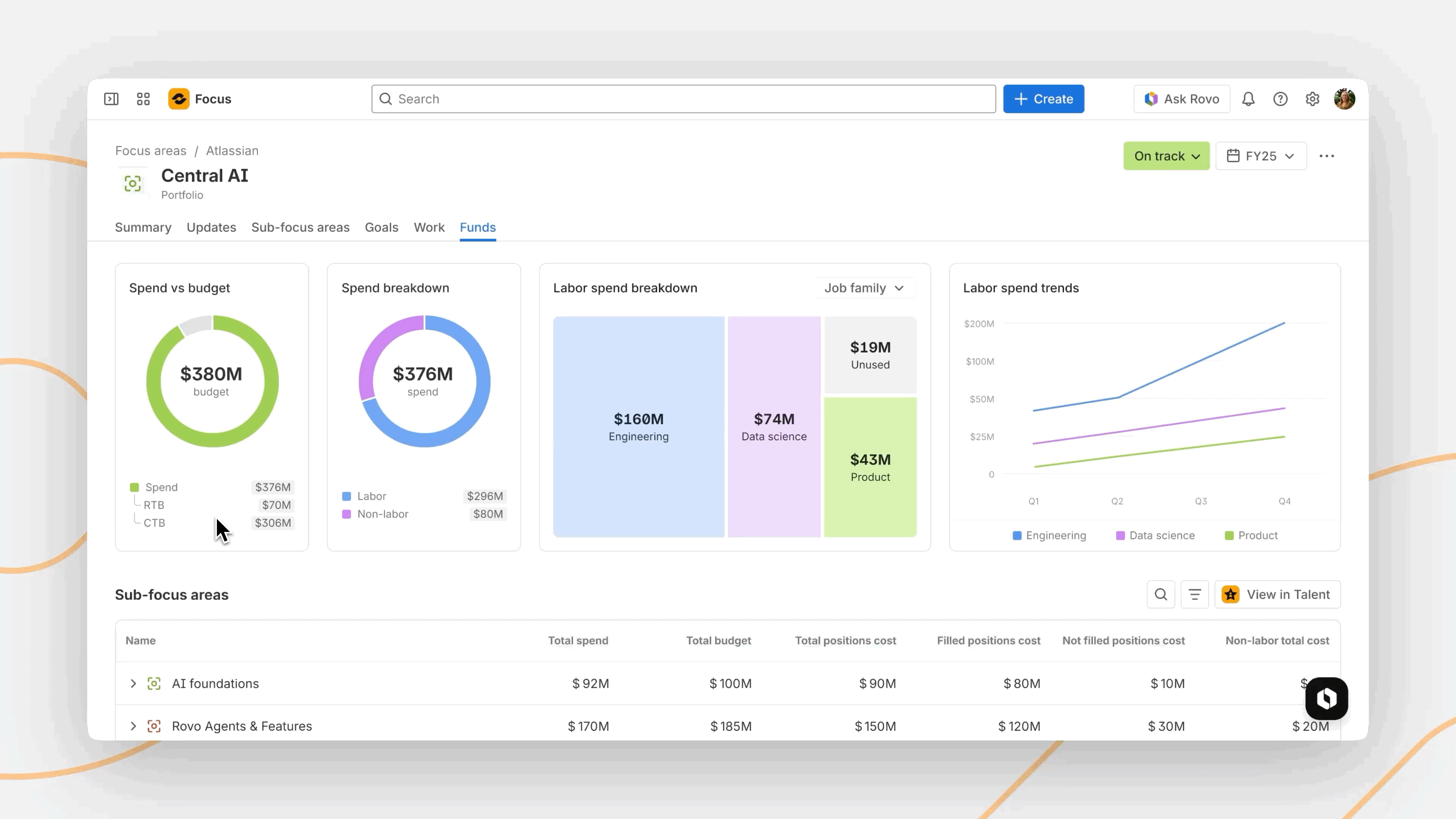Open the FY25 period dropdown
Viewport: 1456px width, 819px height.
coord(1260,156)
